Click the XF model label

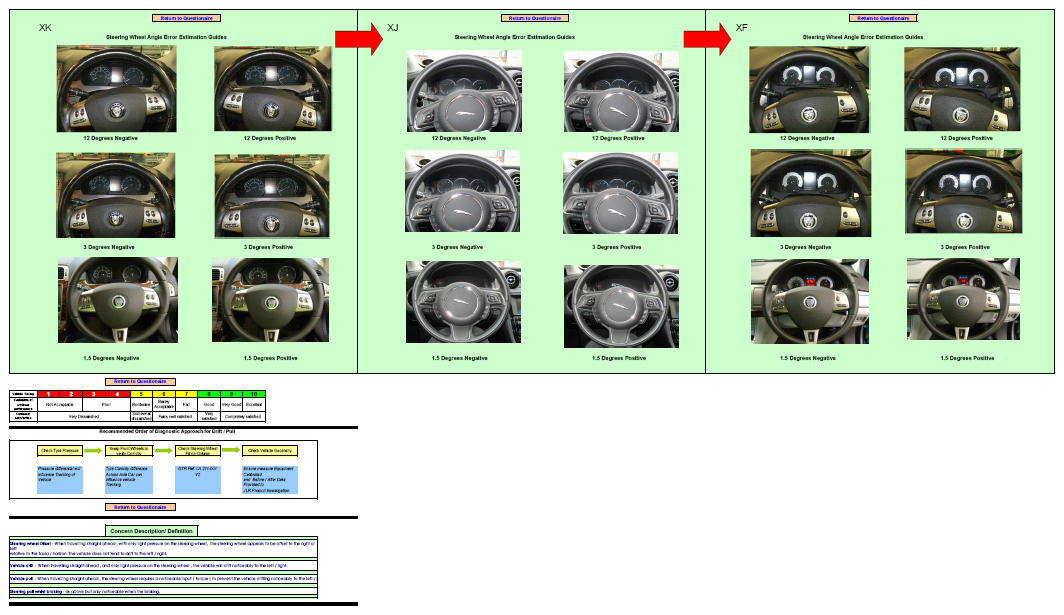click(x=742, y=28)
